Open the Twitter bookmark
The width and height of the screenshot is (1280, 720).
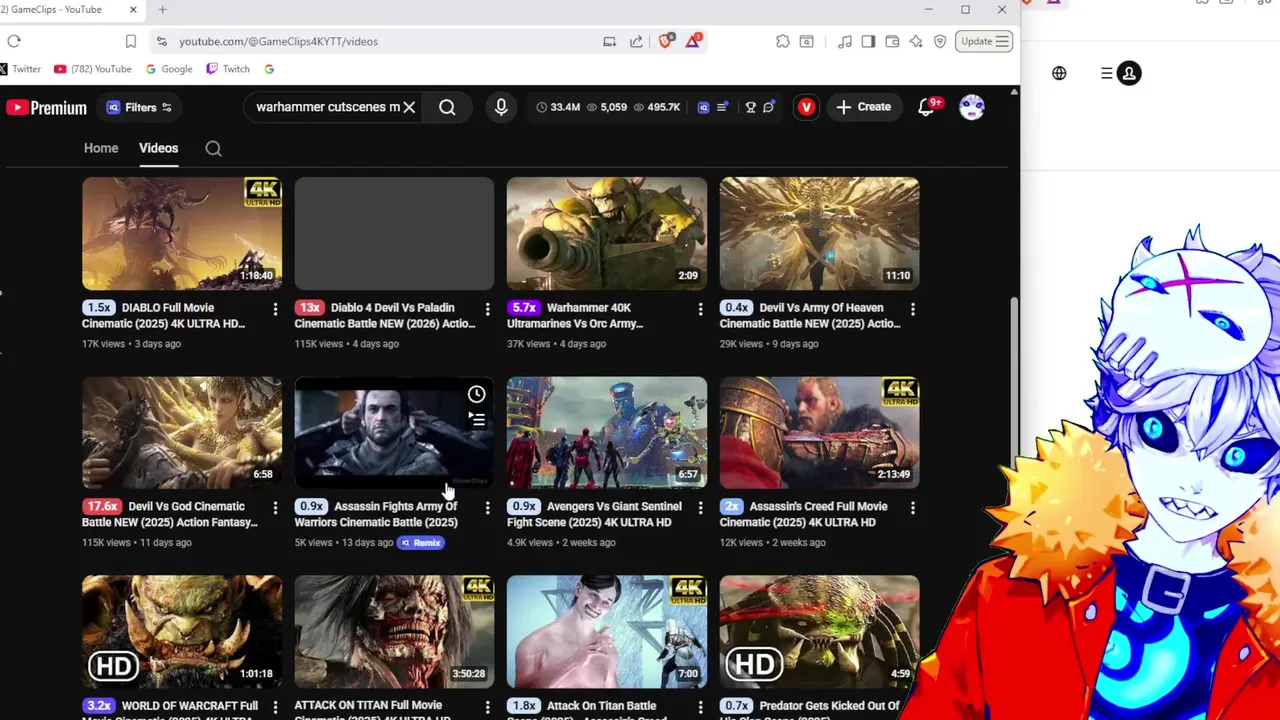[20, 69]
